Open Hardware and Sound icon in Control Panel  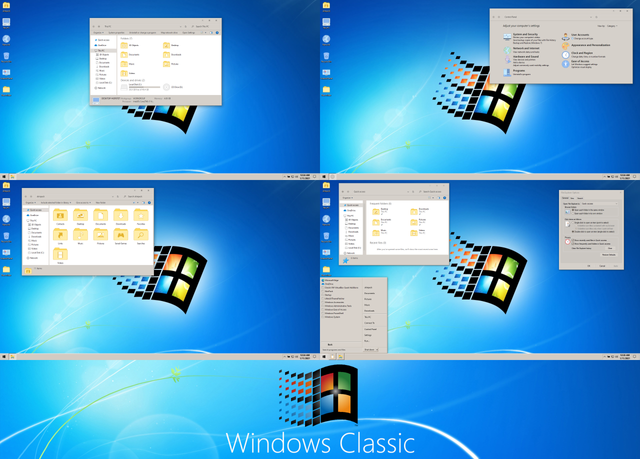click(508, 60)
